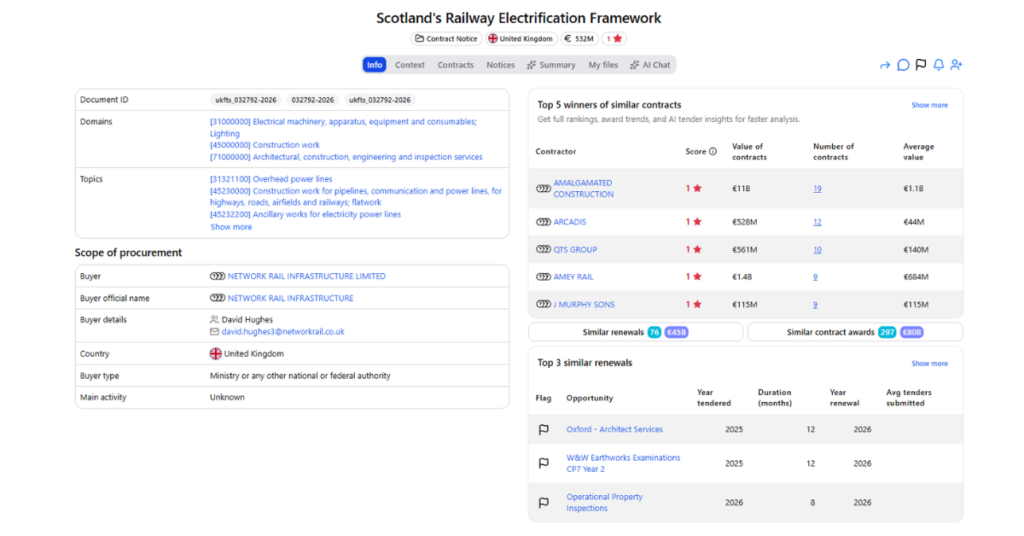Open the comment bubble icon
Screen dimensions: 1024x536
pos(903,65)
